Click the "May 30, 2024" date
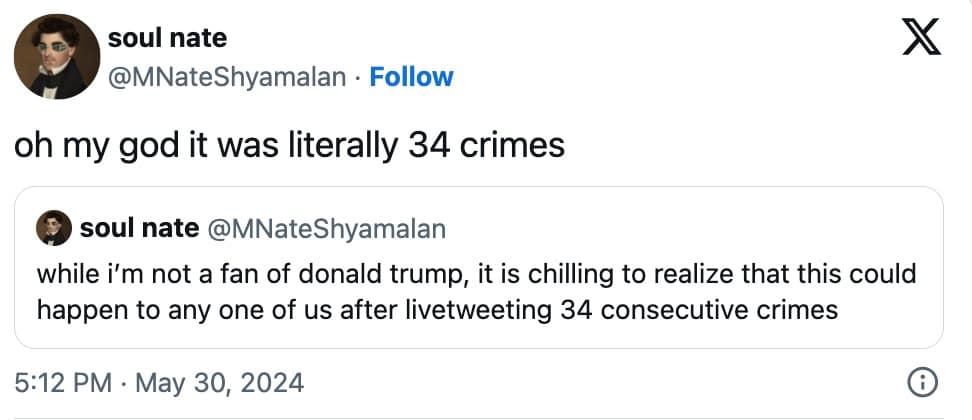Image resolution: width=972 pixels, height=420 pixels. [x=217, y=382]
